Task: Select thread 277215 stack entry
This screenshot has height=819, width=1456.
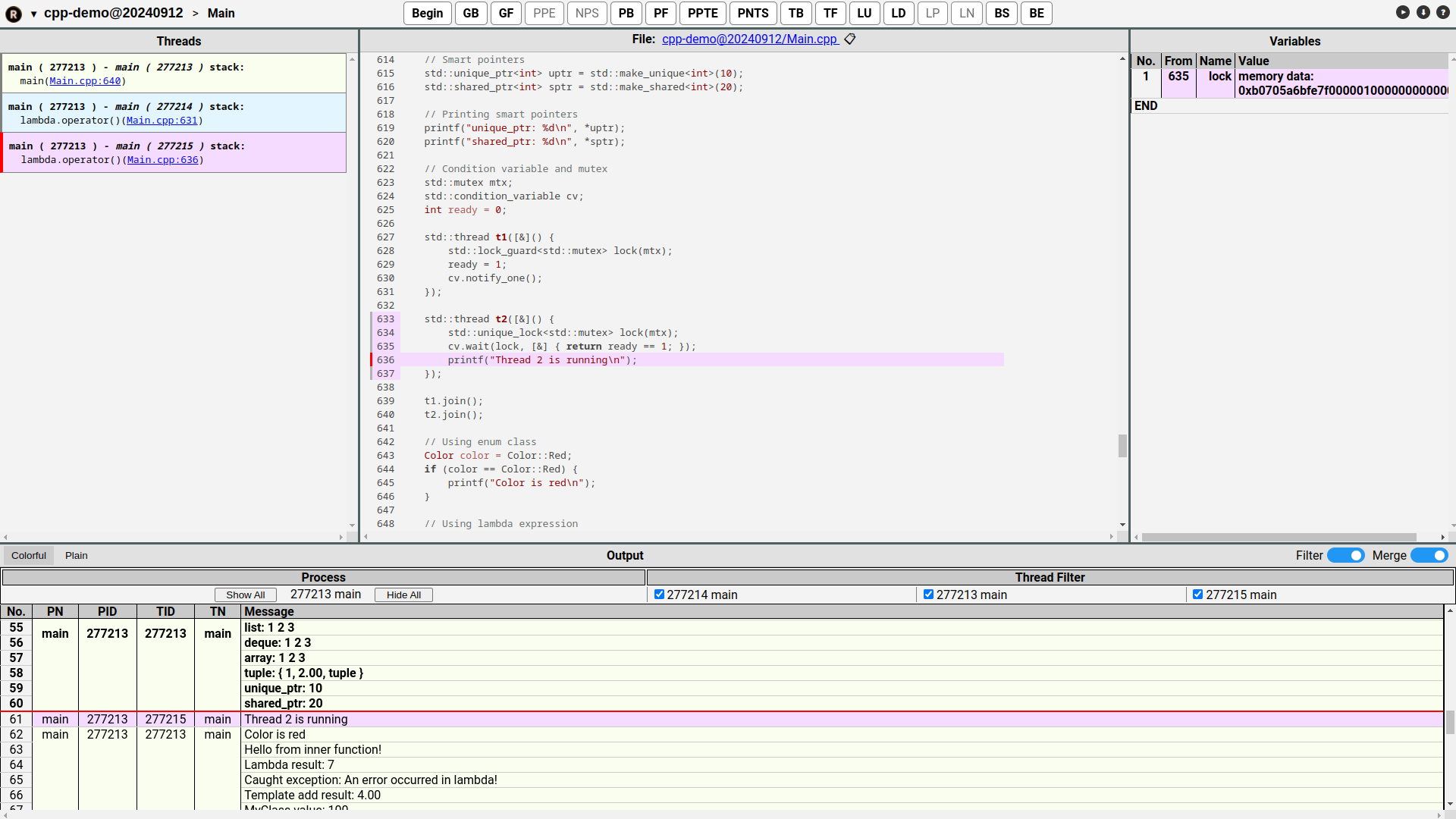Action: [x=174, y=152]
